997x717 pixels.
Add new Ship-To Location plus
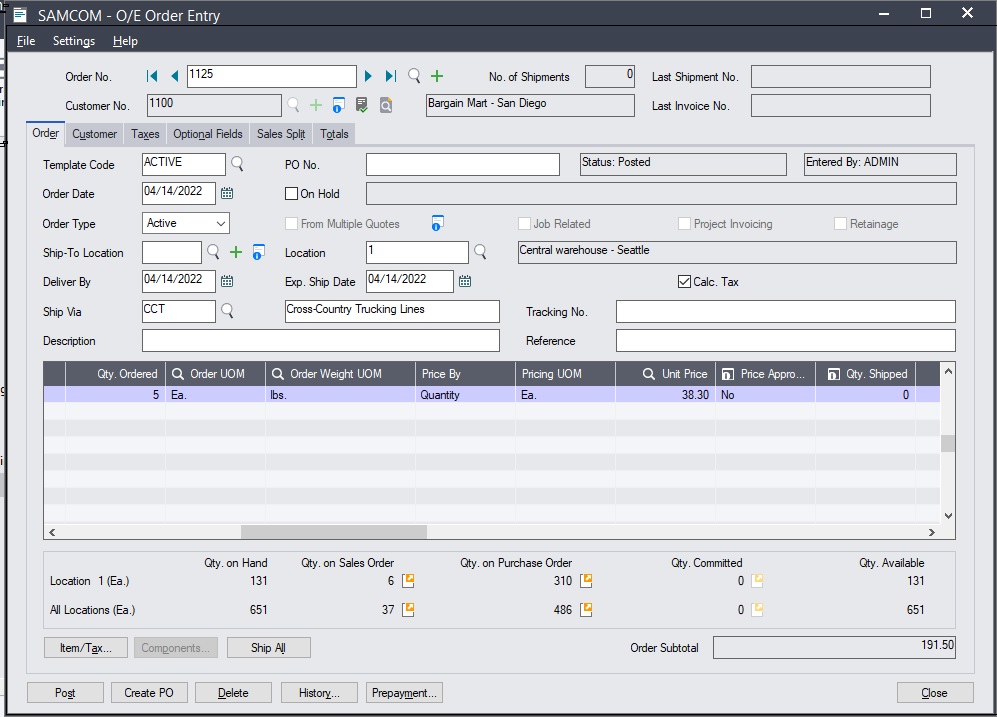click(236, 252)
